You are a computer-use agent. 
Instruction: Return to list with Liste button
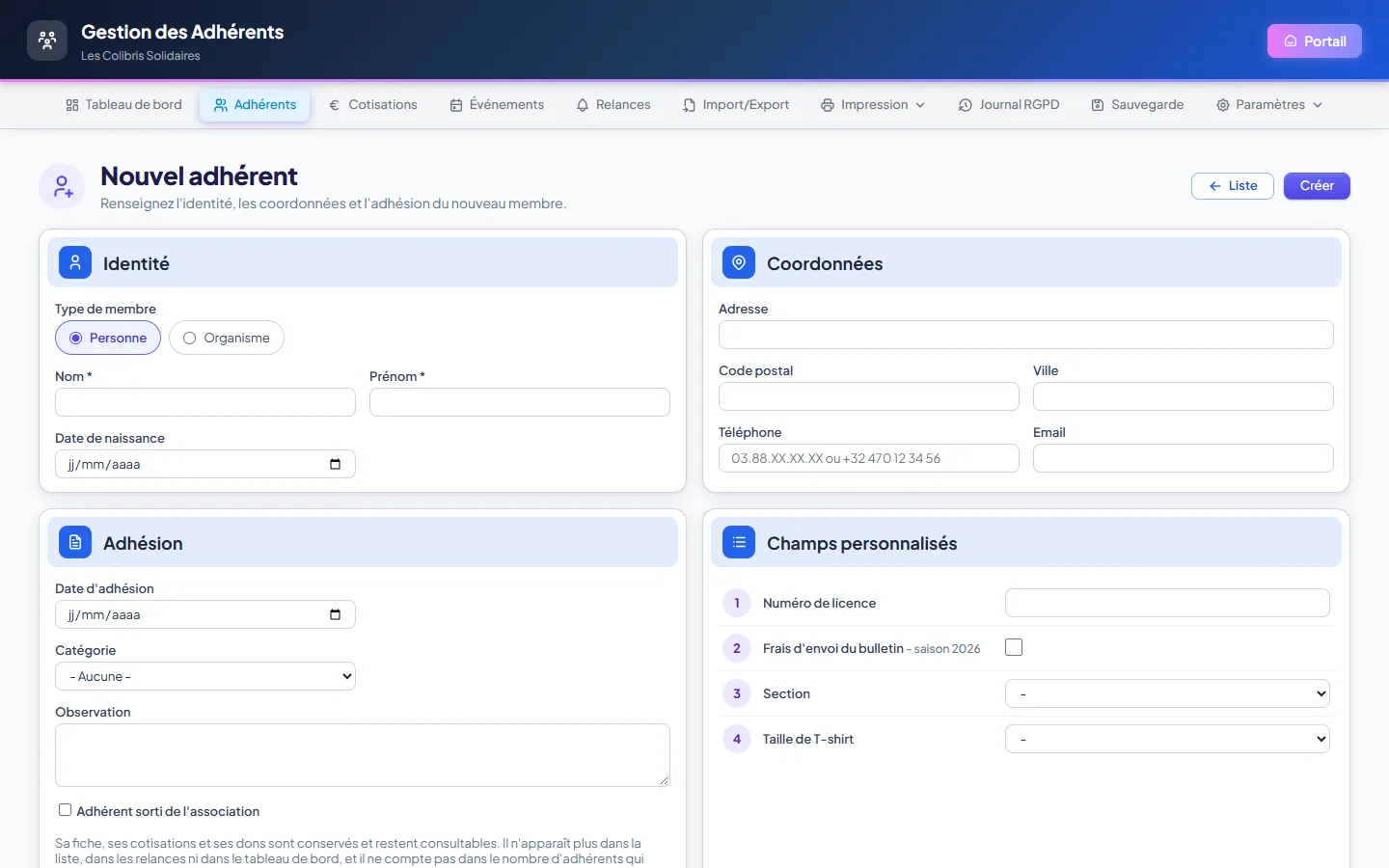click(x=1233, y=186)
